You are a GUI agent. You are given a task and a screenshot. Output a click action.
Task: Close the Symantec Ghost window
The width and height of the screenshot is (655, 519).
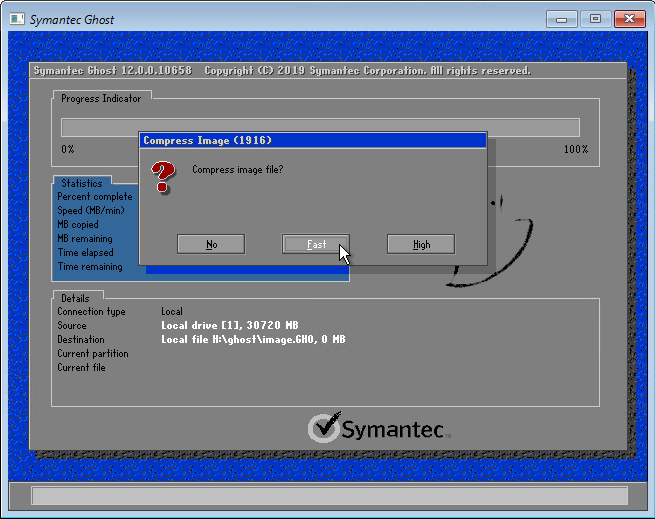pyautogui.click(x=630, y=19)
